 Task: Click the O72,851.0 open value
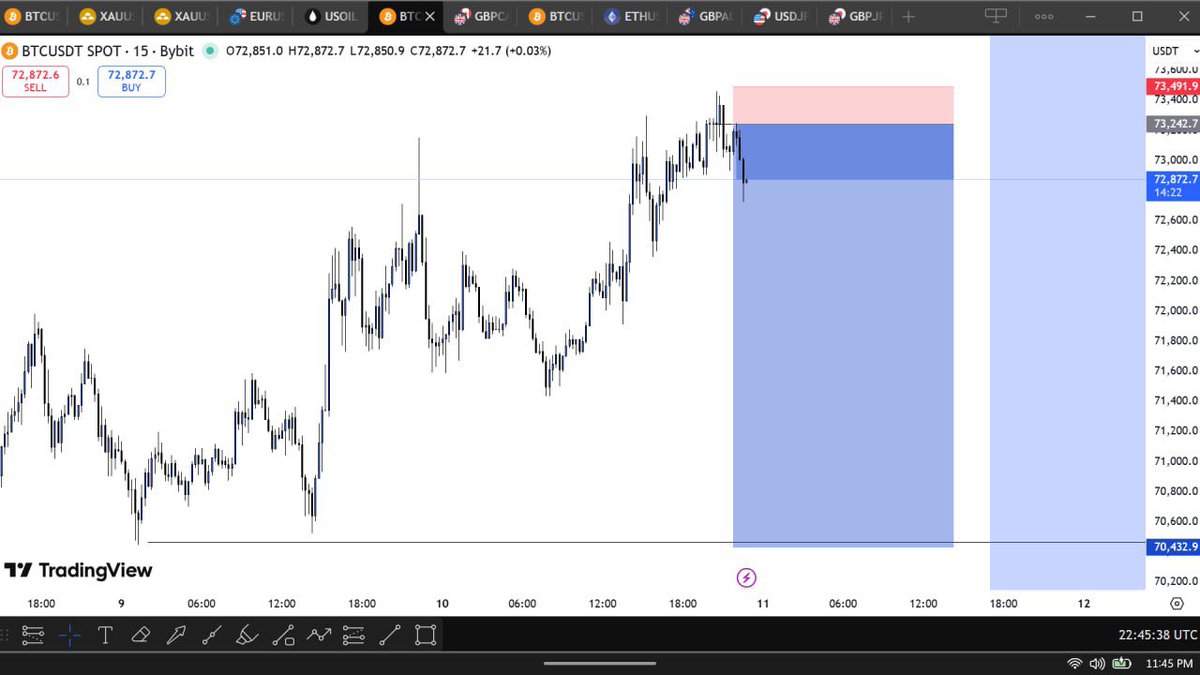tap(254, 51)
